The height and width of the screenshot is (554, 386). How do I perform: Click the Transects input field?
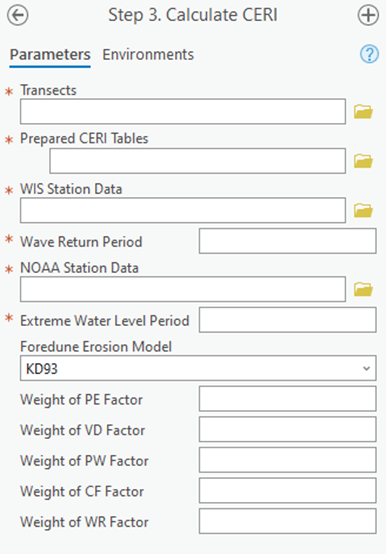tap(183, 112)
